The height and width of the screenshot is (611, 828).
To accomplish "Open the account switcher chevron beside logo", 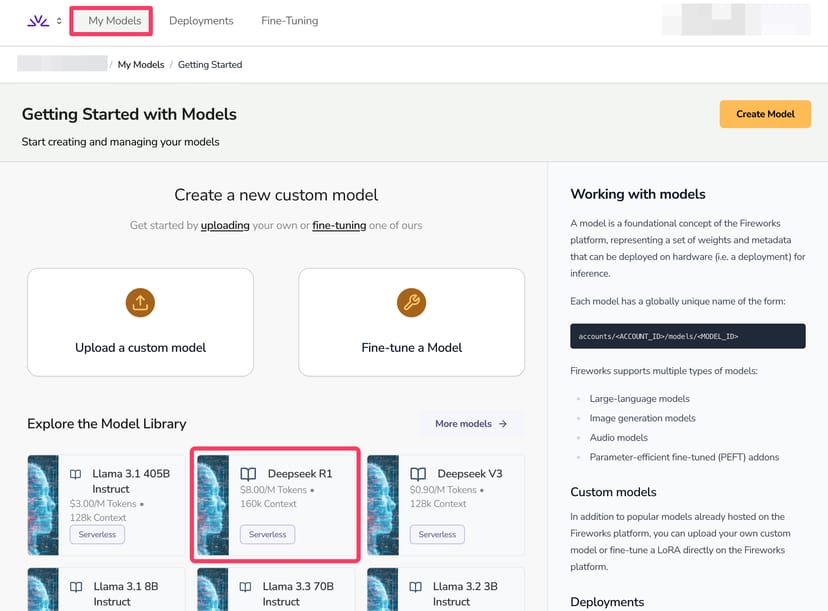I will point(59,21).
